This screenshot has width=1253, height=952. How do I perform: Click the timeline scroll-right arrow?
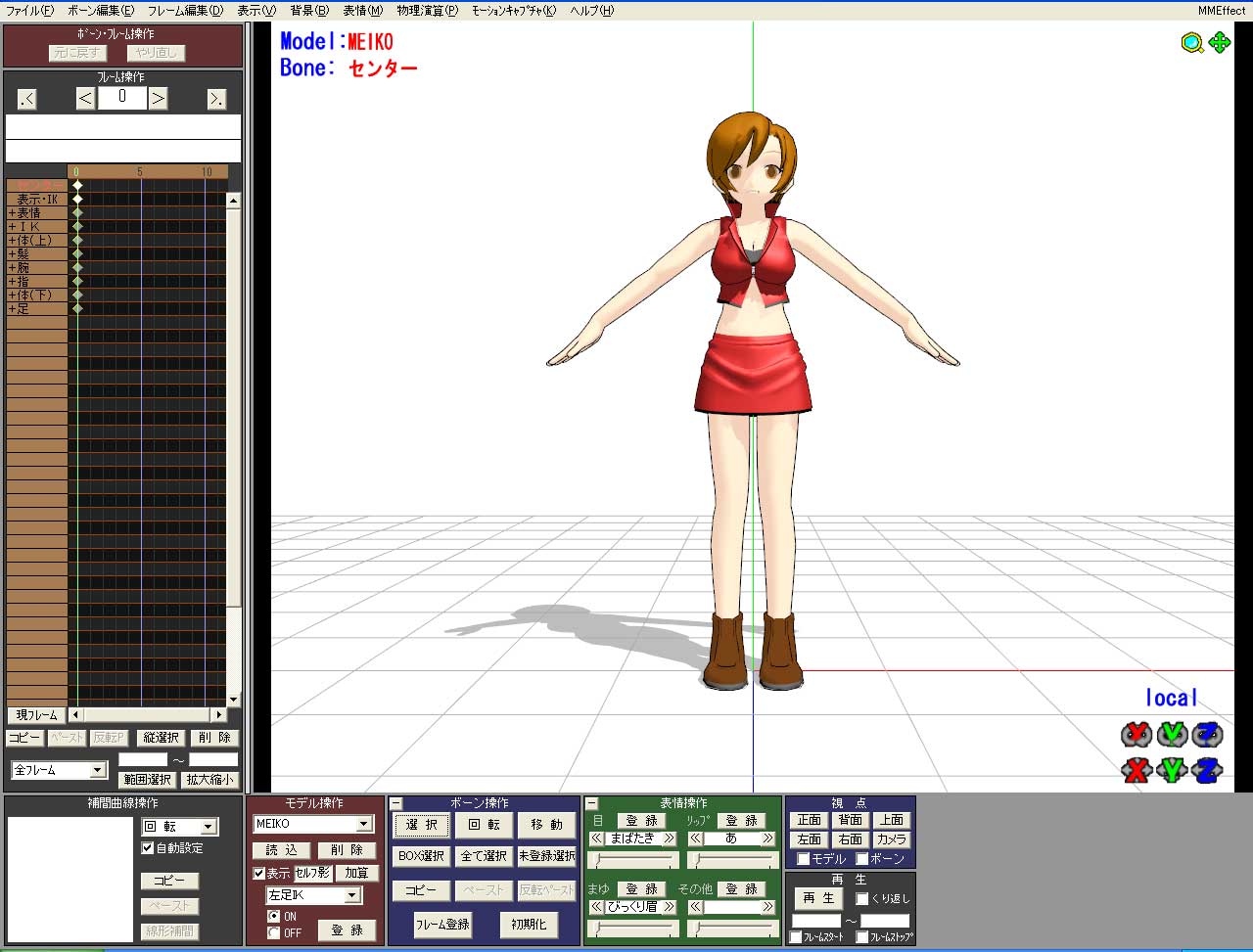point(218,715)
